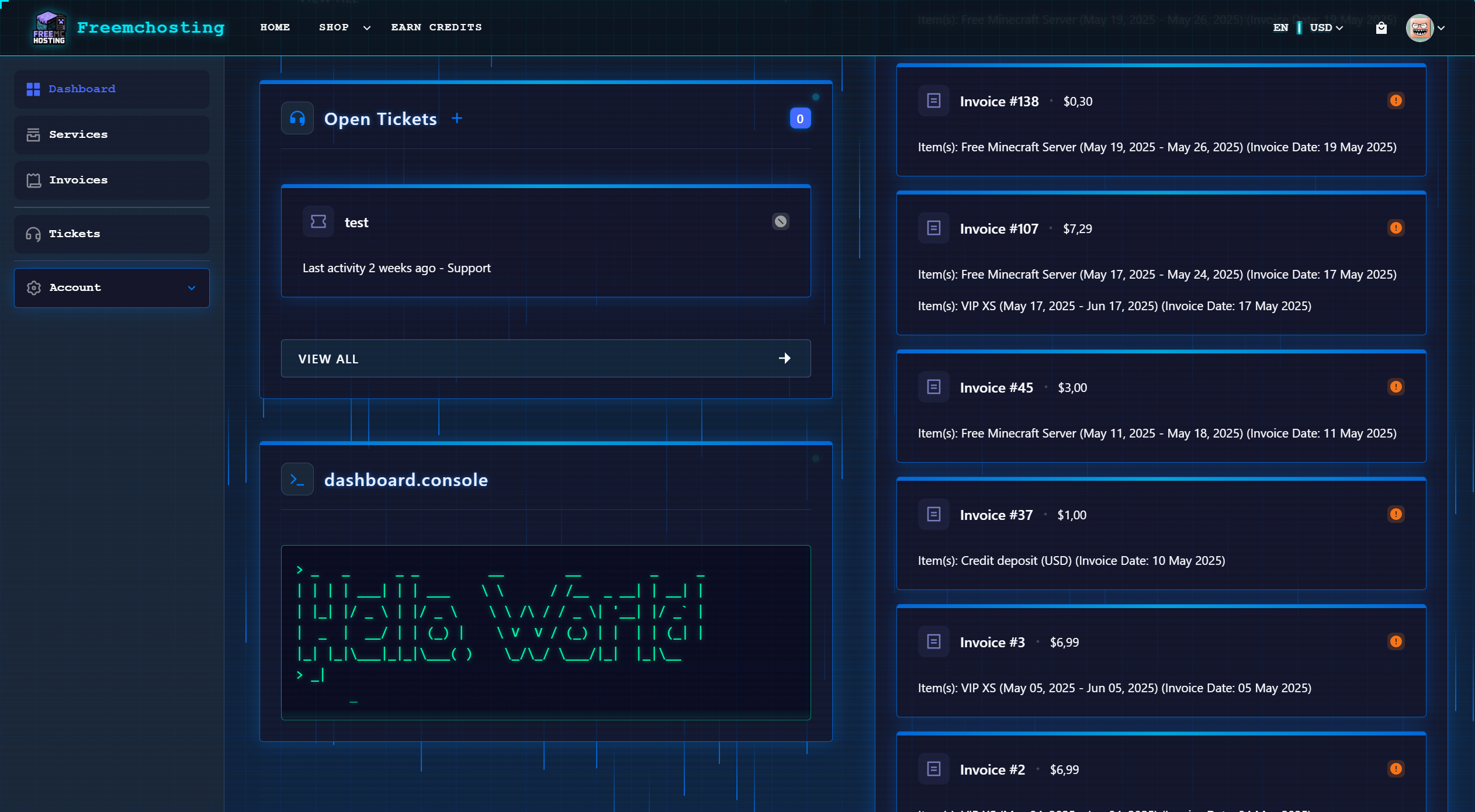Open the shopping bag cart icon
The height and width of the screenshot is (812, 1475).
click(1381, 27)
